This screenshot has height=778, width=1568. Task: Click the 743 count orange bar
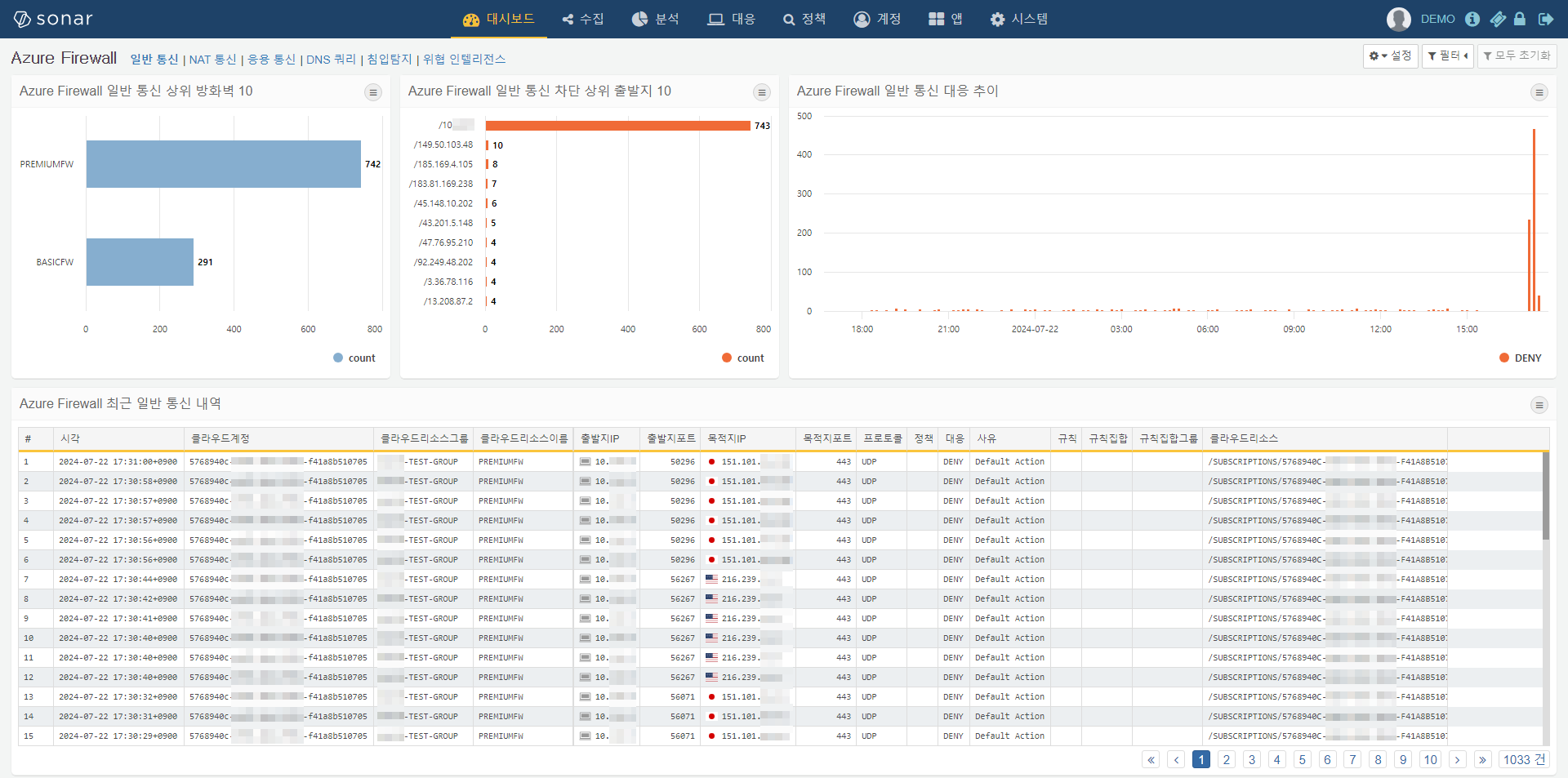coord(617,126)
